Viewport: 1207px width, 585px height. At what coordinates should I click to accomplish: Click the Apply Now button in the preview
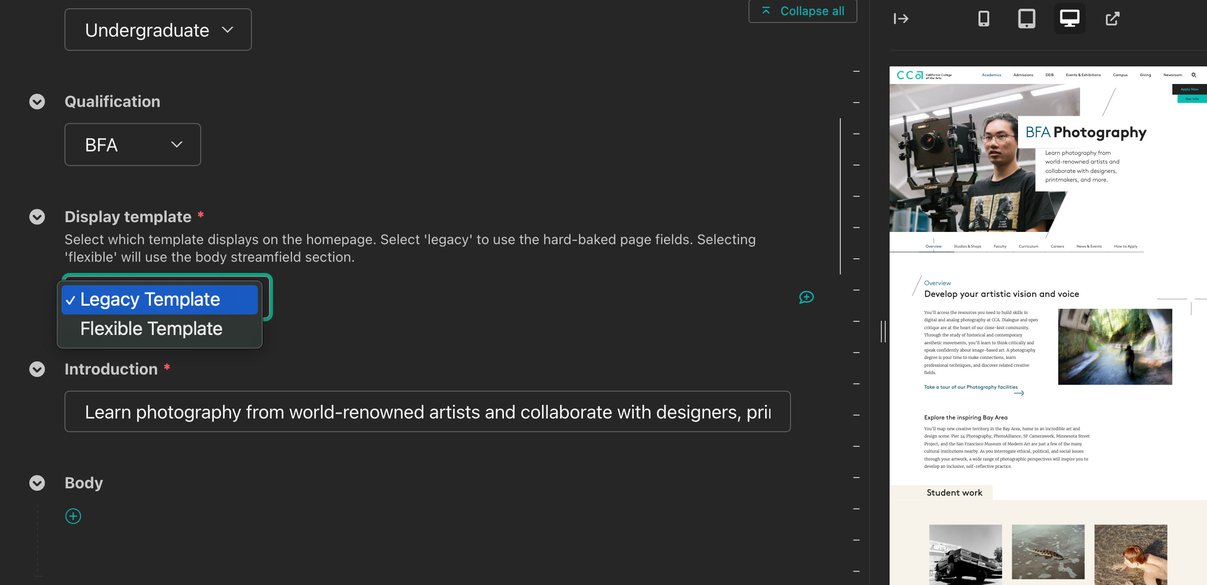pos(1189,89)
